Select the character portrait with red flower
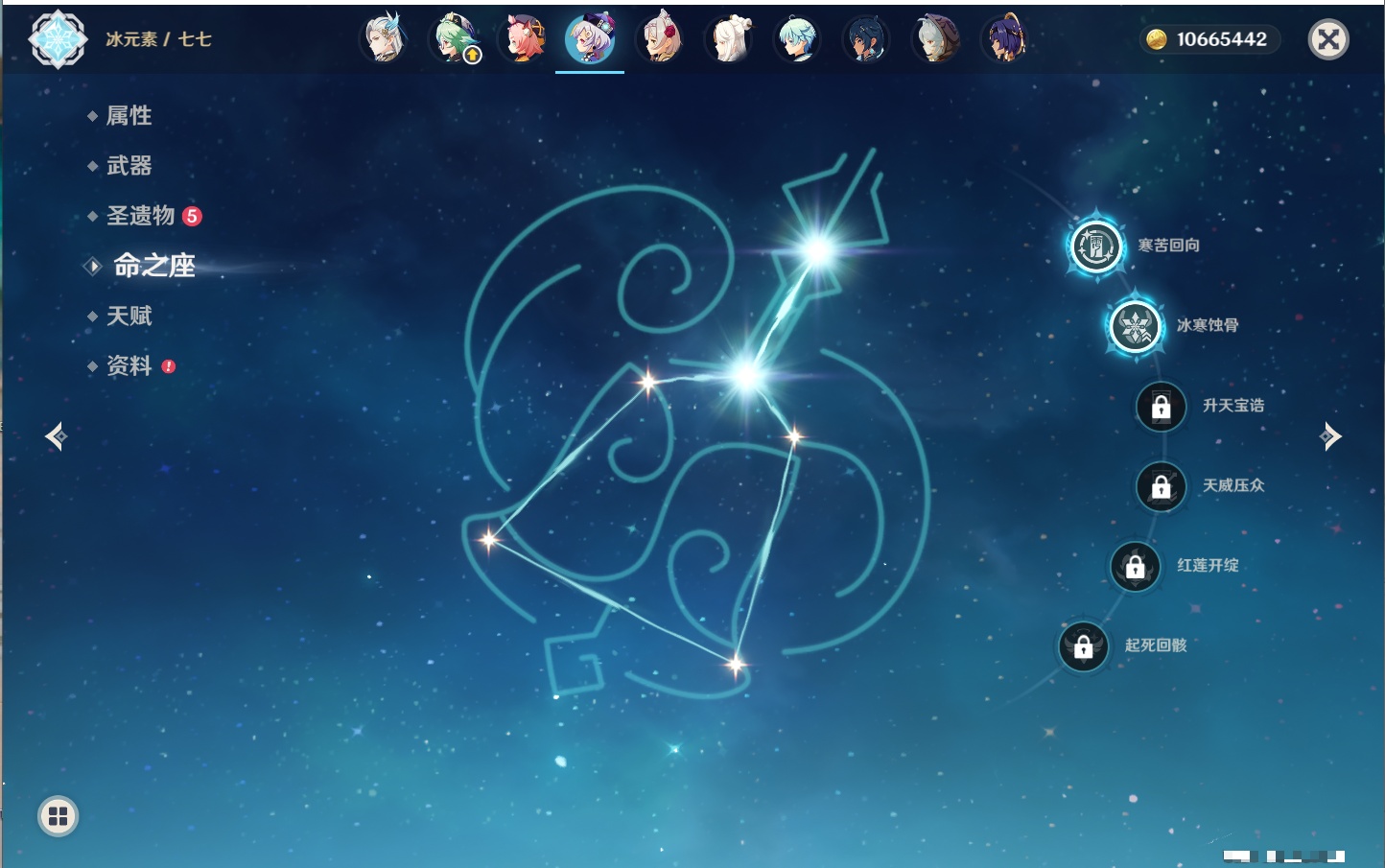The height and width of the screenshot is (868, 1385). [660, 39]
